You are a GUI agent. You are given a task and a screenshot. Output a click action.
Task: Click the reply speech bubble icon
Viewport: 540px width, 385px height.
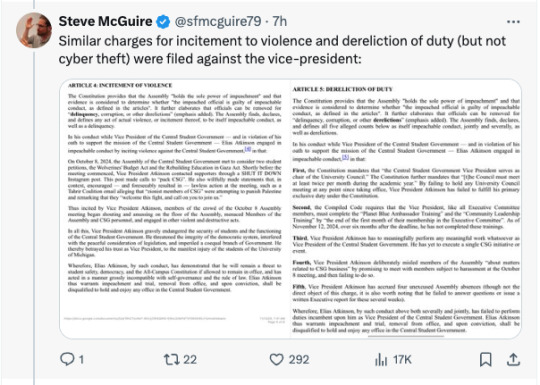point(67,359)
